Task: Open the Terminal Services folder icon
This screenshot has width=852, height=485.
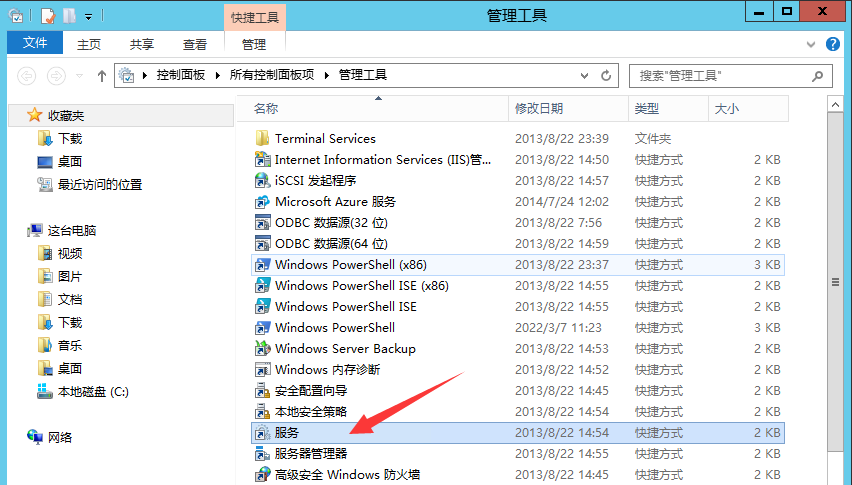Action: [x=263, y=138]
